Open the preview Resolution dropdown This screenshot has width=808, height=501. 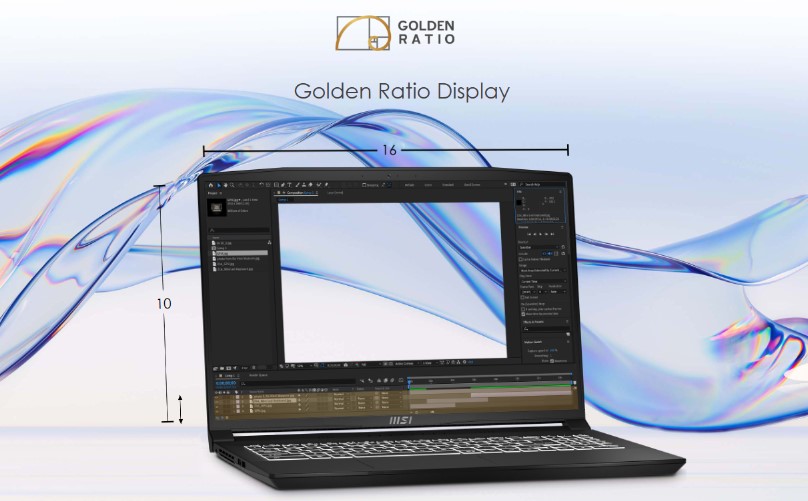(x=558, y=292)
